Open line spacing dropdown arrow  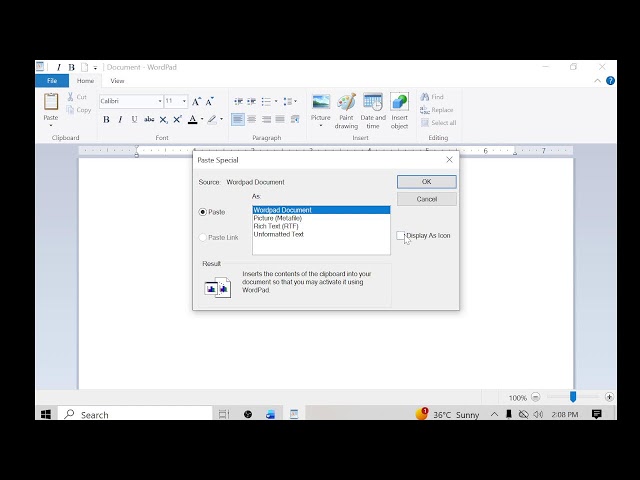pyautogui.click(x=296, y=101)
